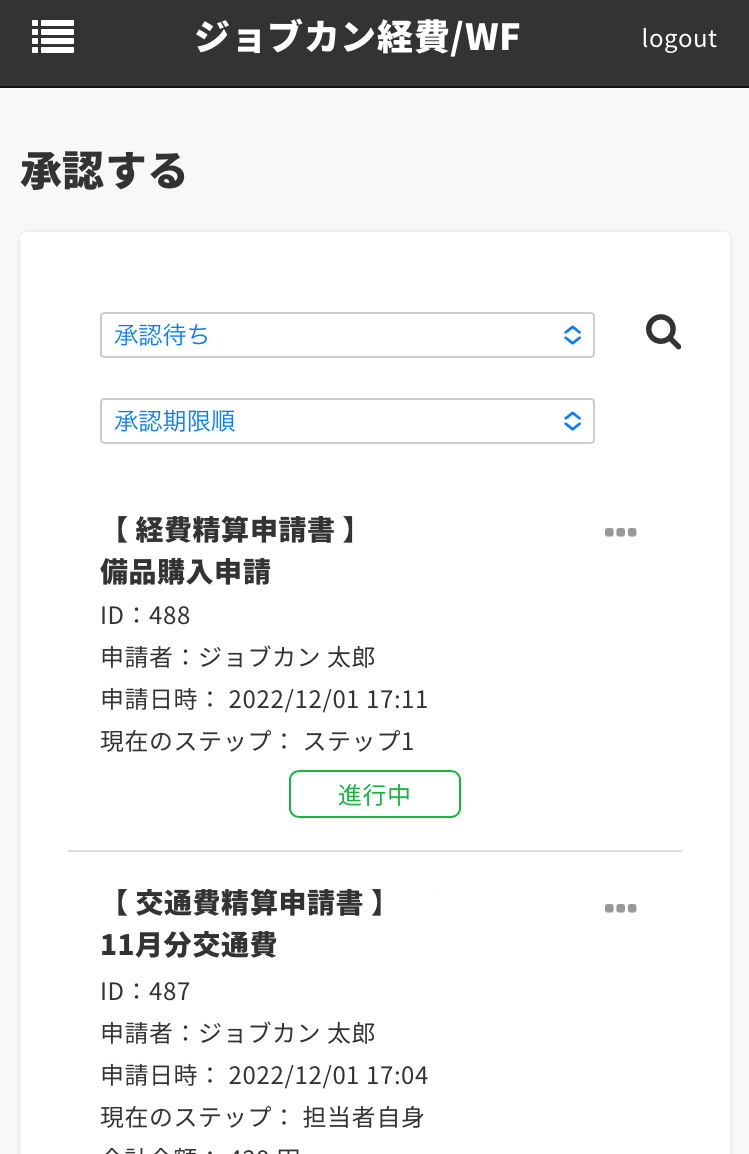Expand the 承認待ち status dropdown
The image size is (749, 1154).
[347, 335]
